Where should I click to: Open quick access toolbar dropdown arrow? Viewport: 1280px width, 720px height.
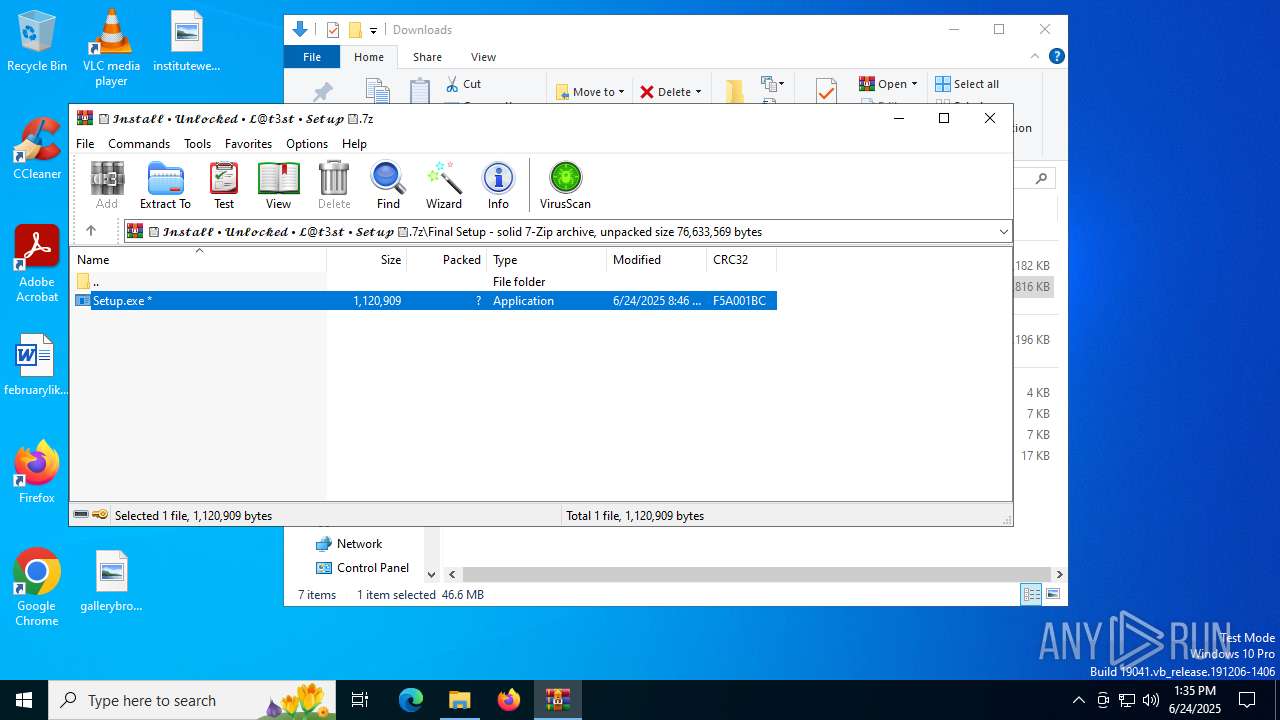pos(374,31)
